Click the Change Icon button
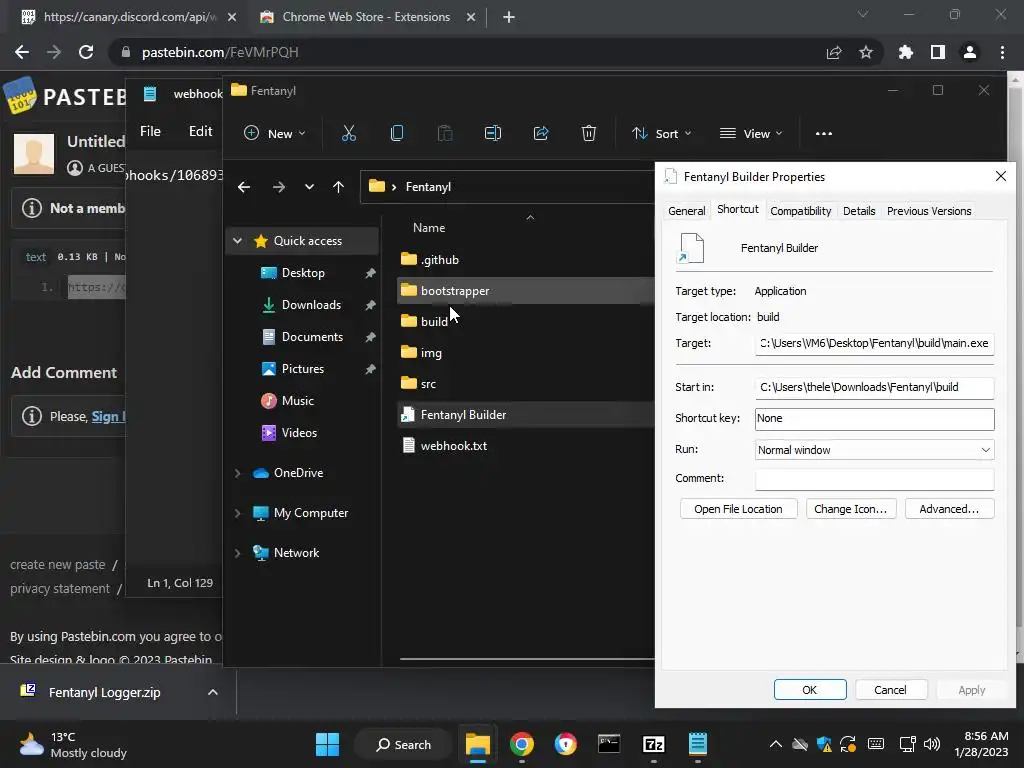 pos(850,509)
